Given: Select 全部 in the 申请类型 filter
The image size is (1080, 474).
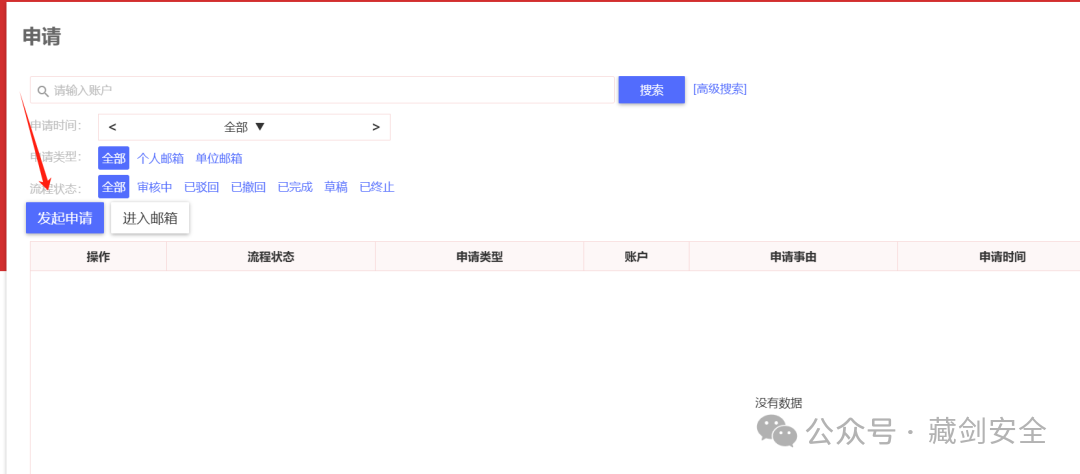Looking at the screenshot, I should click(x=114, y=158).
